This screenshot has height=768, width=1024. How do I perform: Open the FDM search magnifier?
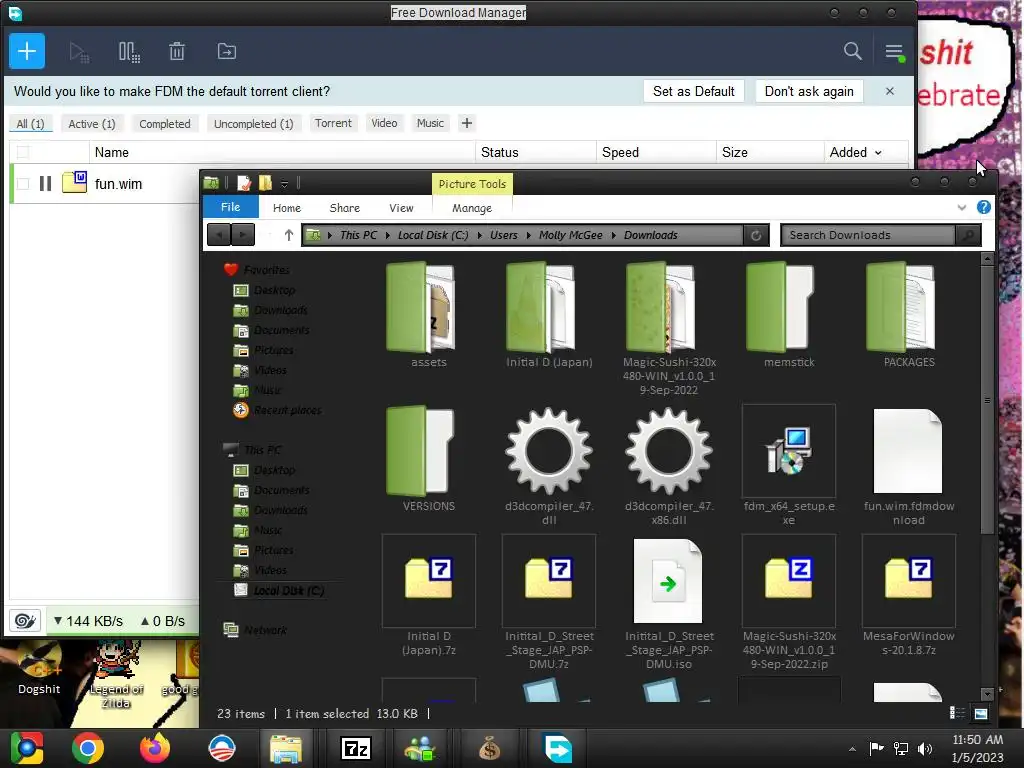click(852, 51)
